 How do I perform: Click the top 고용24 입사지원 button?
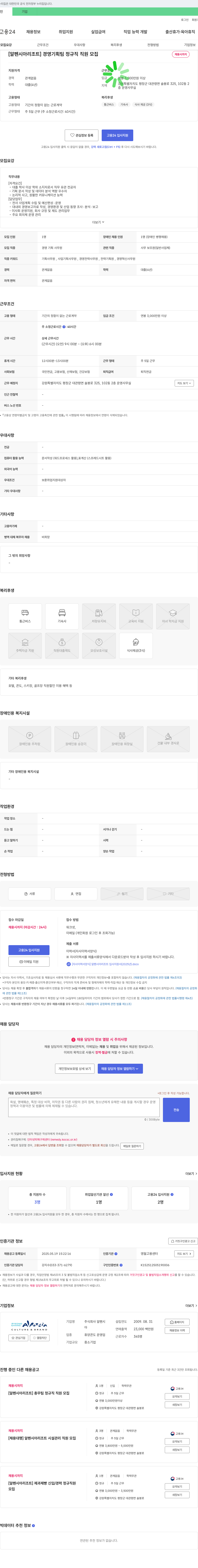pos(117,135)
